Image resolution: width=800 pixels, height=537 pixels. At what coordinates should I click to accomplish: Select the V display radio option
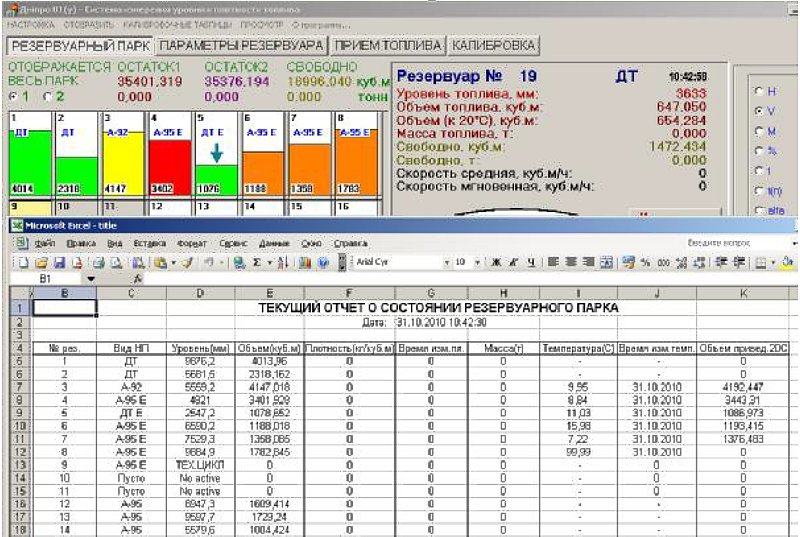759,111
